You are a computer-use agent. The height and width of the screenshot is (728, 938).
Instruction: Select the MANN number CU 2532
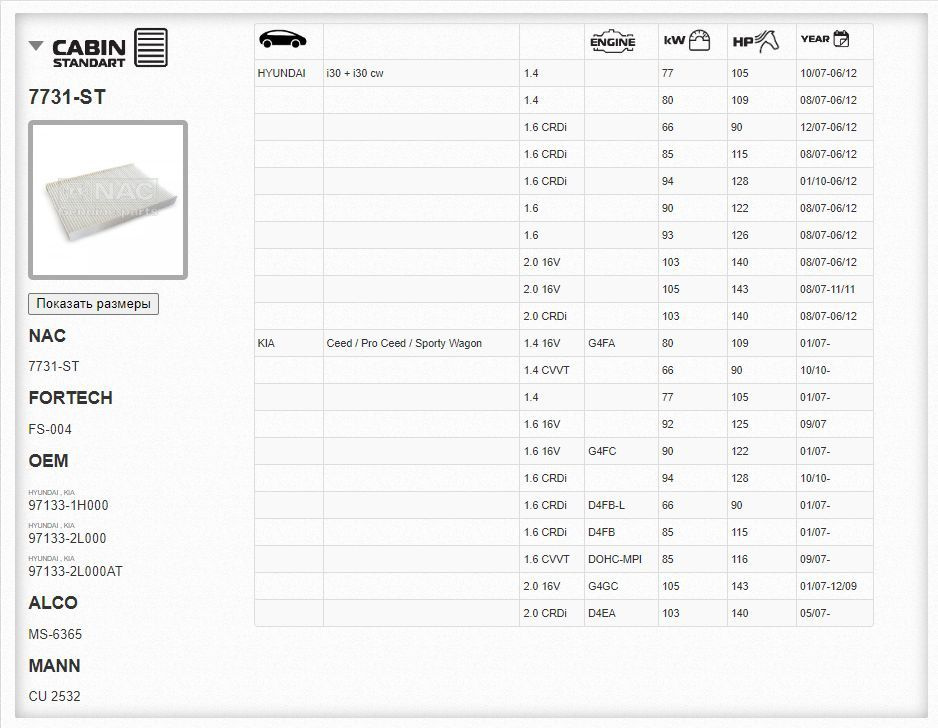point(54,696)
